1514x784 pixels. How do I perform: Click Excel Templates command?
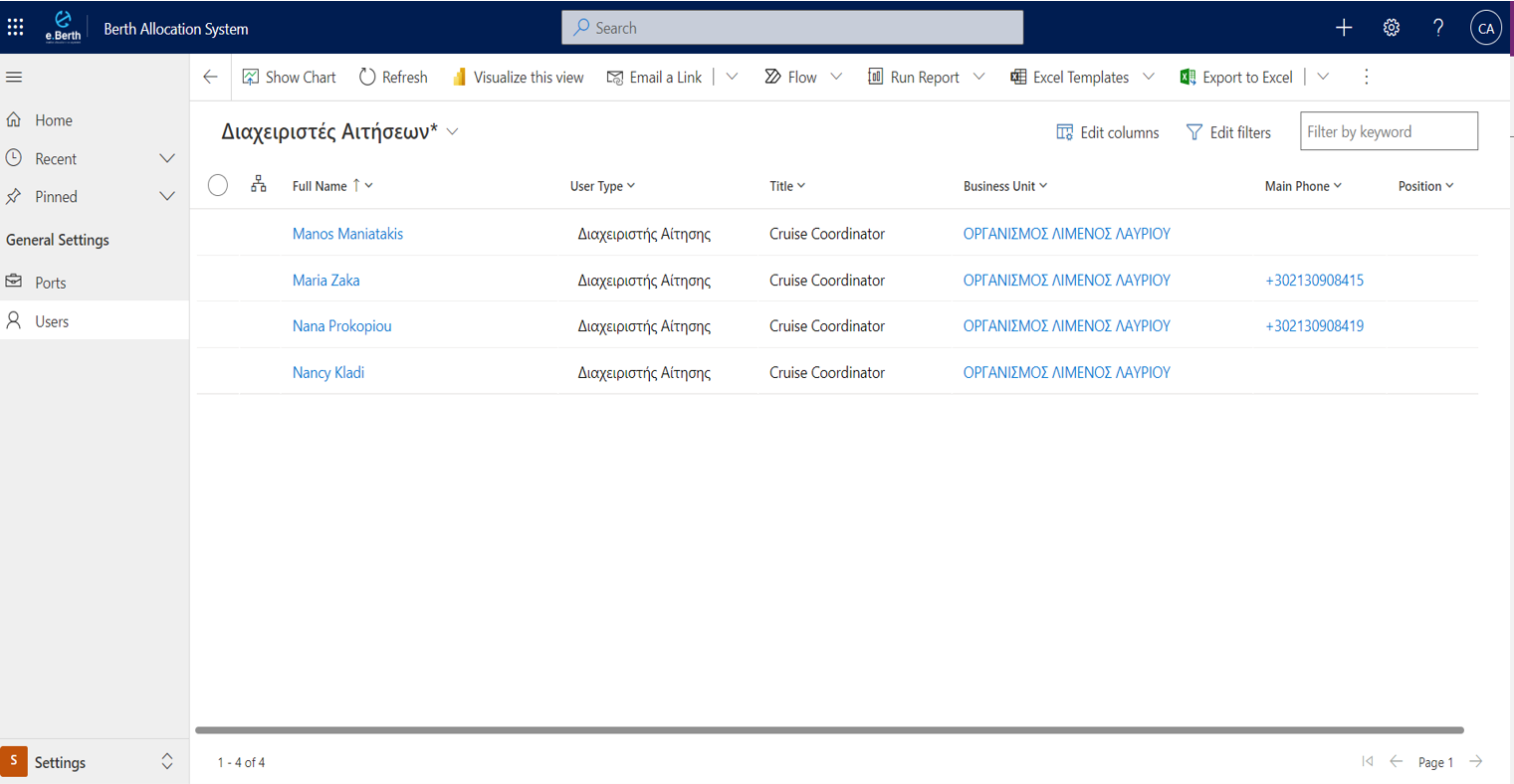point(1069,77)
